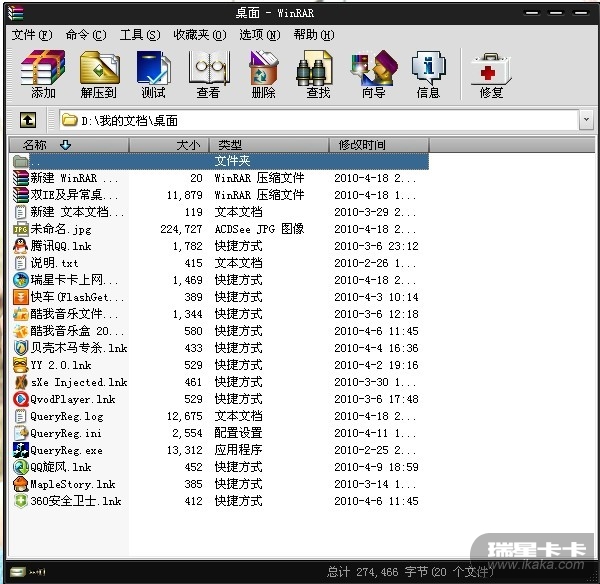Select the parent folder ".." row
This screenshot has height=584, width=600.
tap(36, 161)
